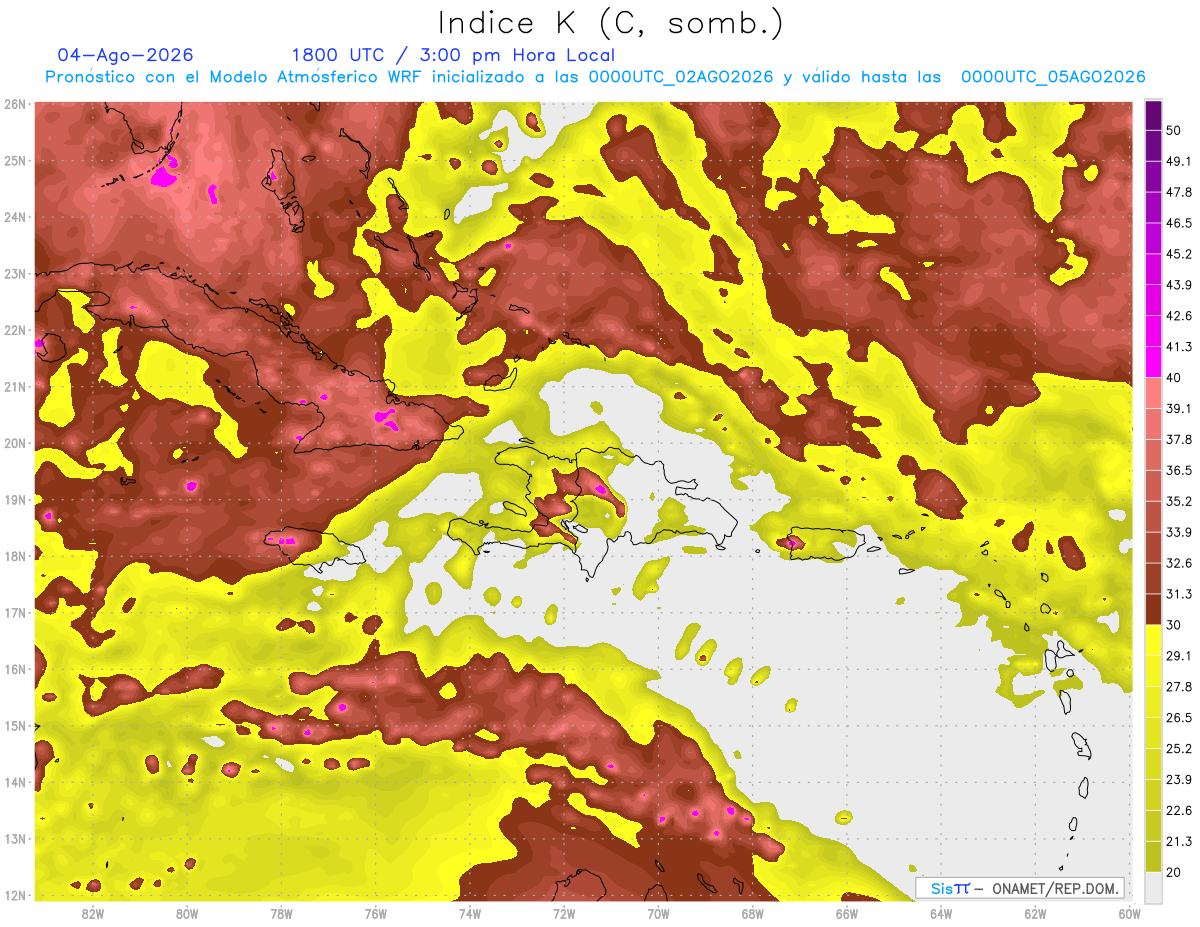Screen dimensions: 1200x927
Task: Click the colorbar label "21.3"
Action: (1177, 842)
